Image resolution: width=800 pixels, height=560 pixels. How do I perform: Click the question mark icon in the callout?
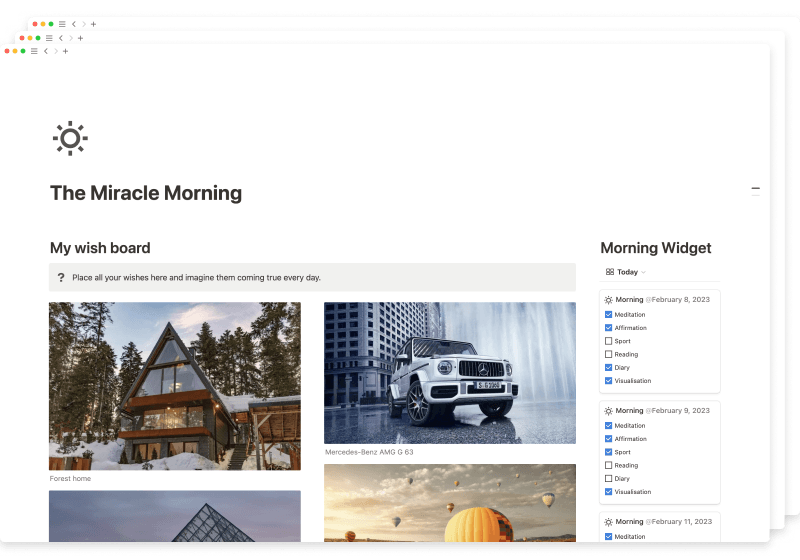coord(61,278)
